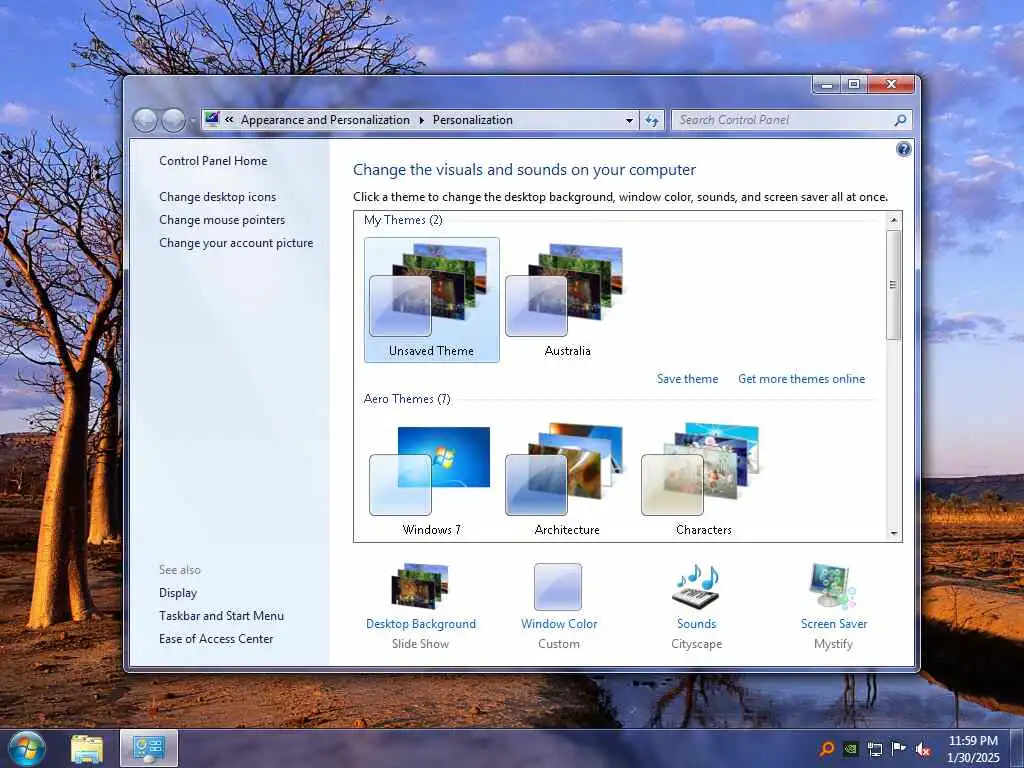The width and height of the screenshot is (1024, 768).
Task: Click the theme list scroll down arrow
Action: pyautogui.click(x=894, y=533)
